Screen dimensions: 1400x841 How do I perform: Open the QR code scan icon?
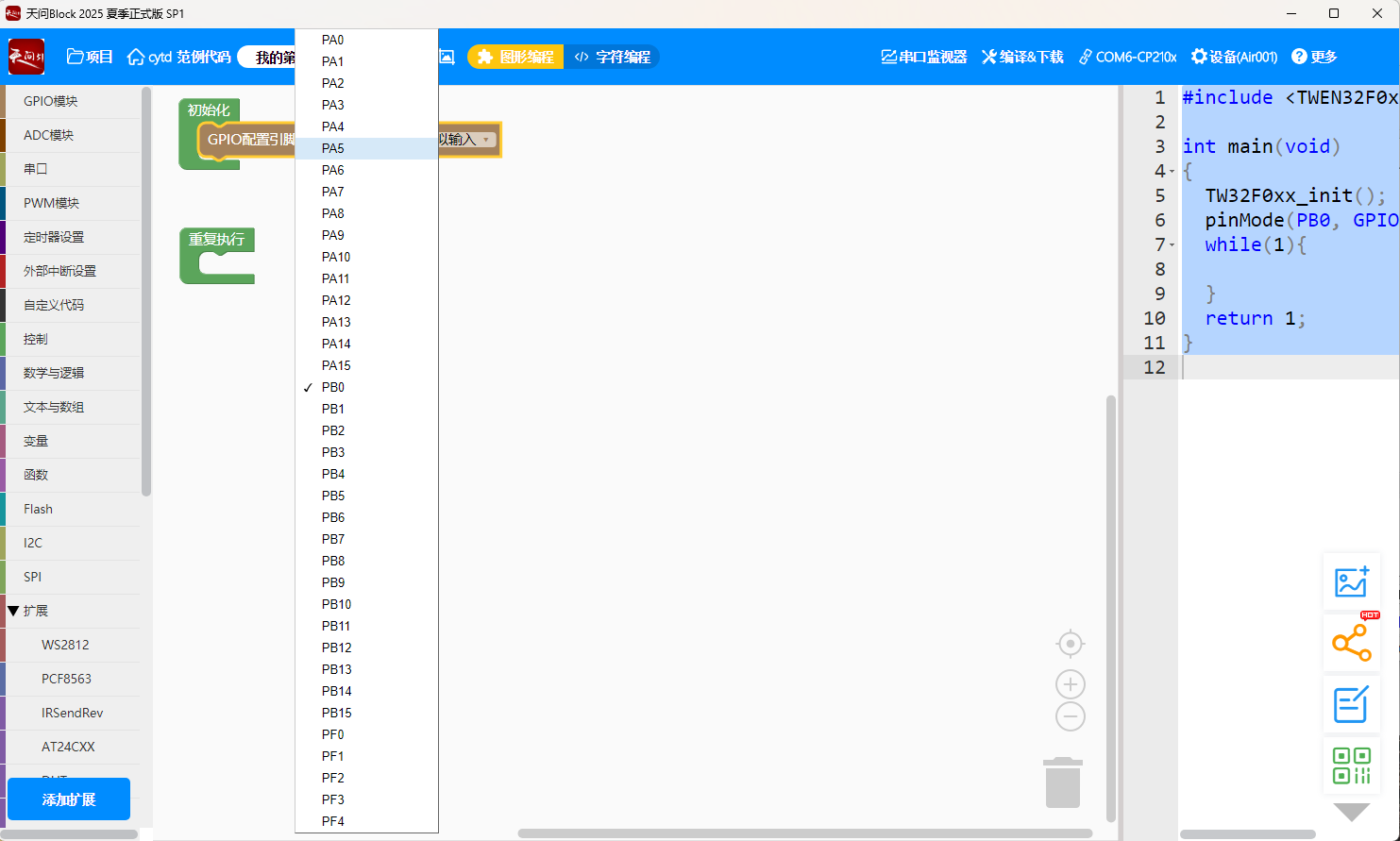1351,765
